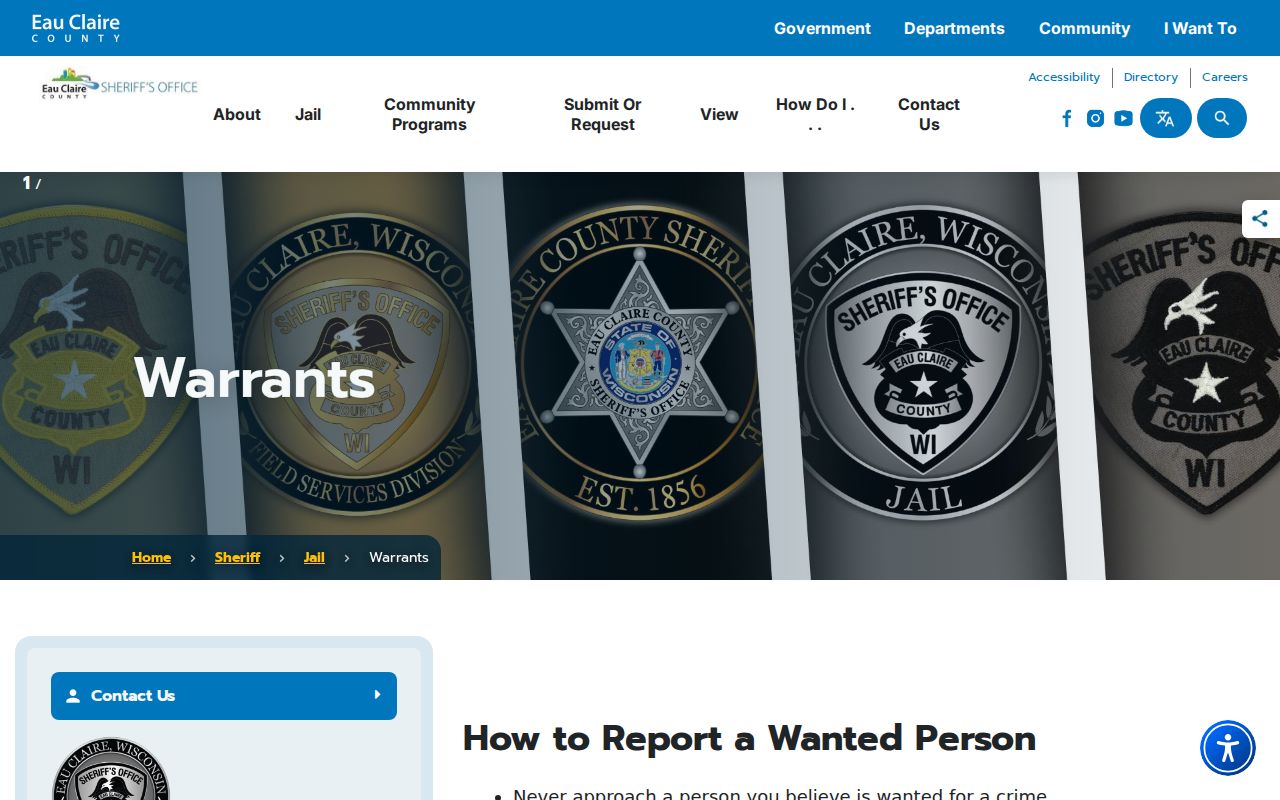Viewport: 1280px width, 800px height.
Task: Click the Warrants page title
Action: pyautogui.click(x=254, y=378)
